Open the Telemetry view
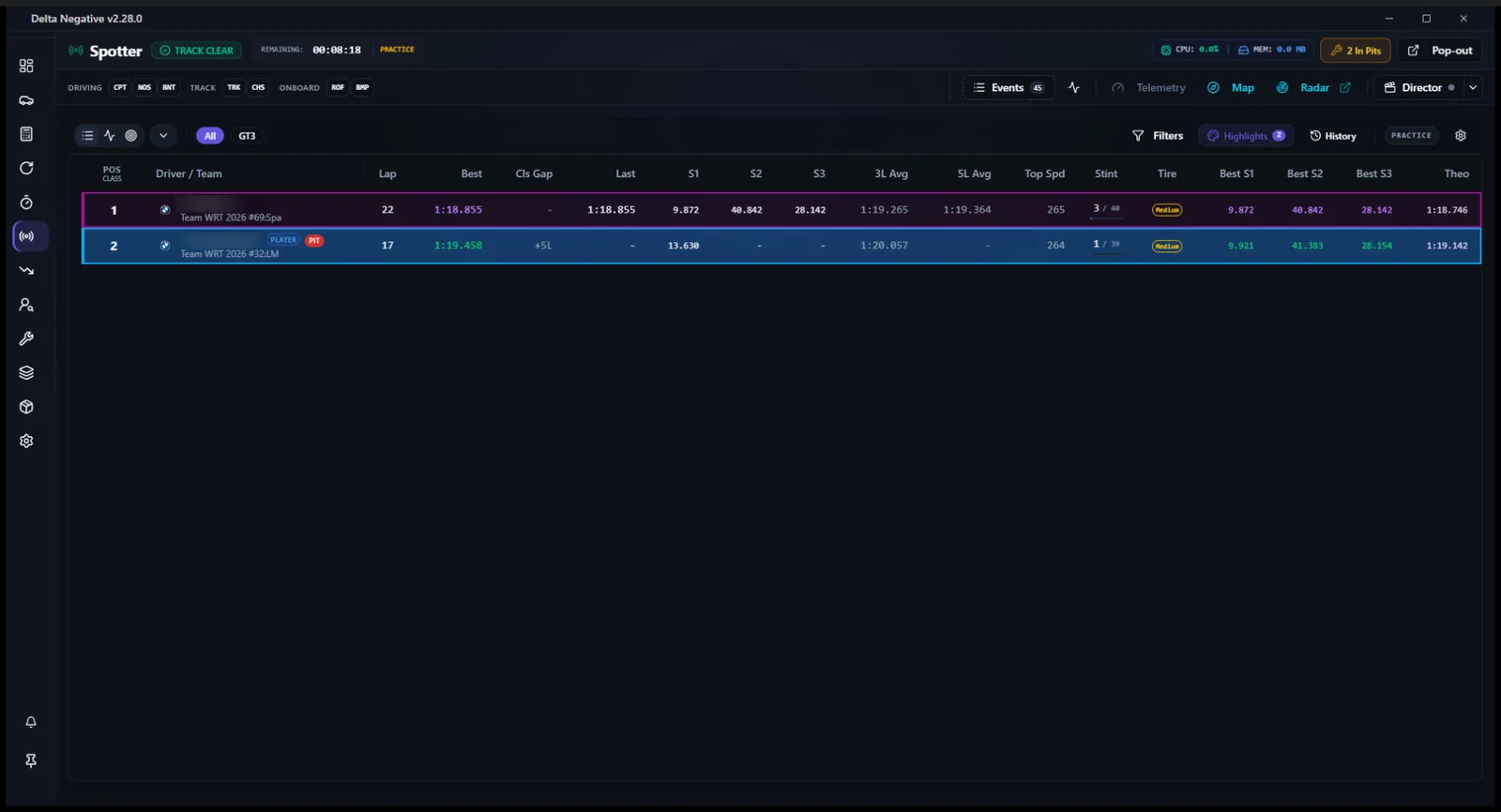 [1149, 87]
